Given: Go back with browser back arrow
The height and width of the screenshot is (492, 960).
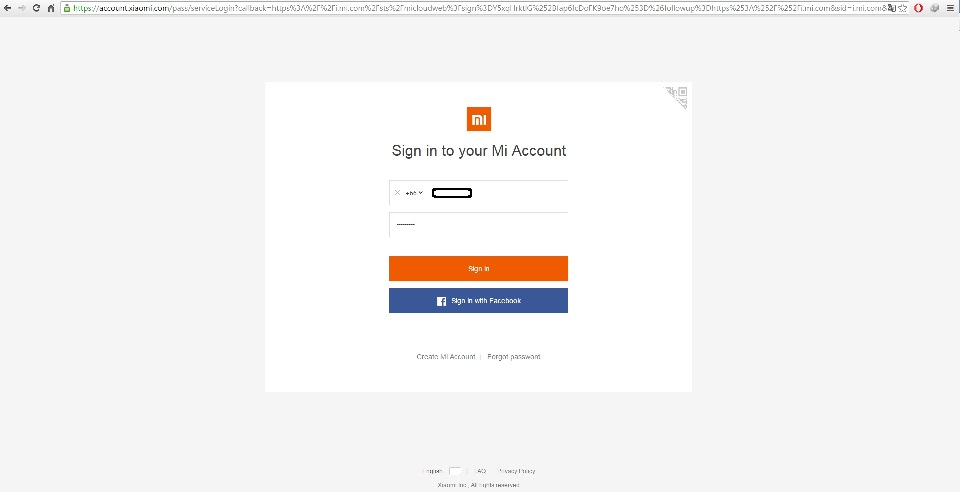Looking at the screenshot, I should click(7, 8).
